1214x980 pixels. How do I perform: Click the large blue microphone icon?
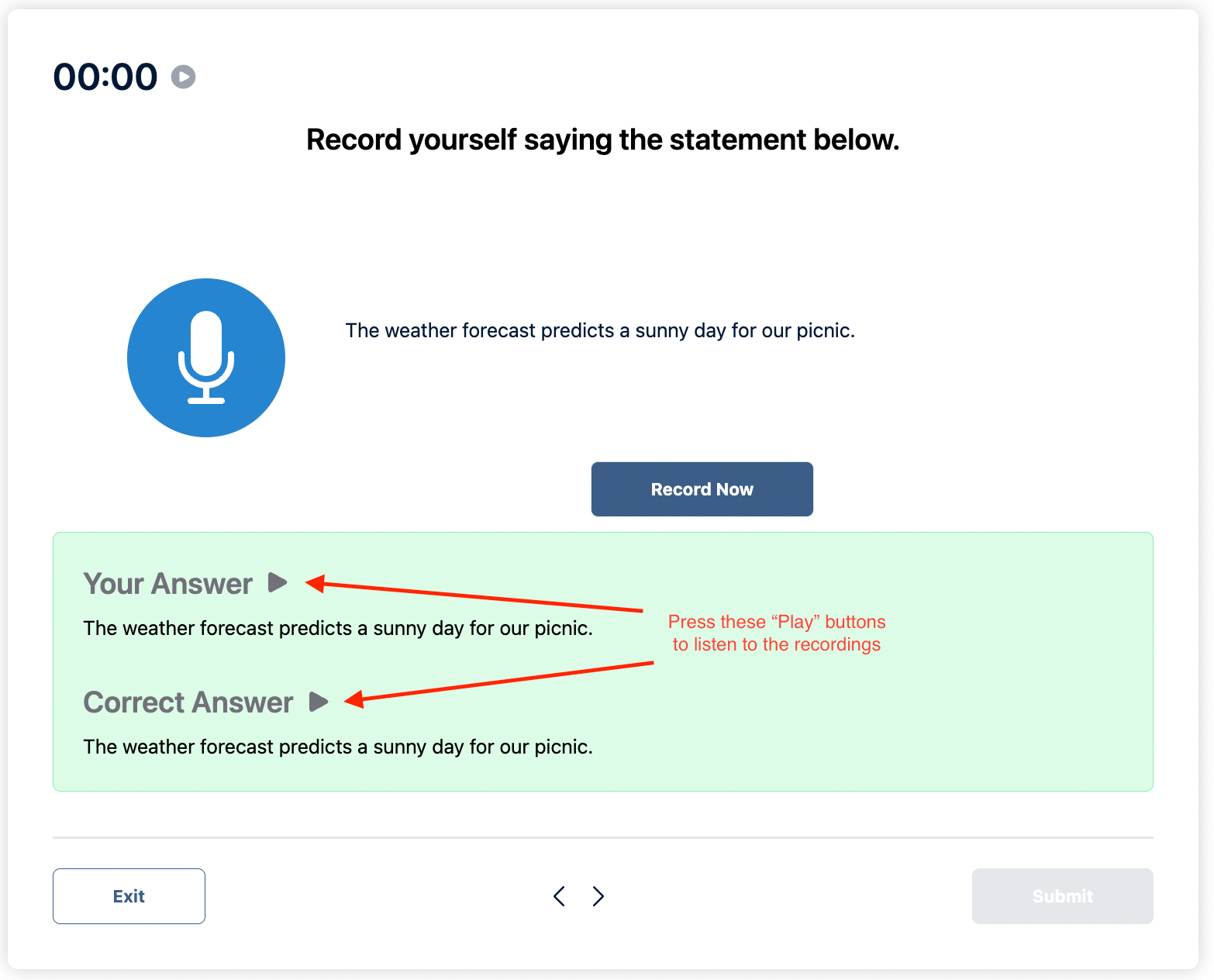point(206,357)
